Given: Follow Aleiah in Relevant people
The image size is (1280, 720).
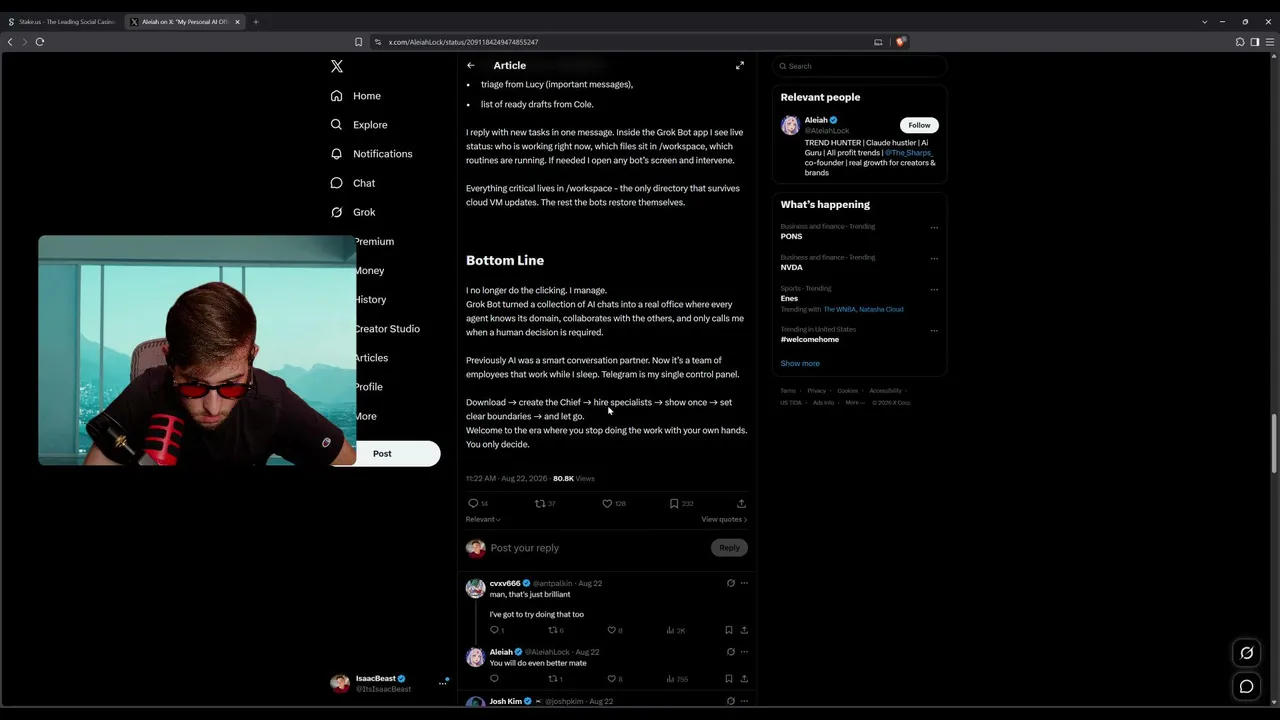Looking at the screenshot, I should [919, 125].
